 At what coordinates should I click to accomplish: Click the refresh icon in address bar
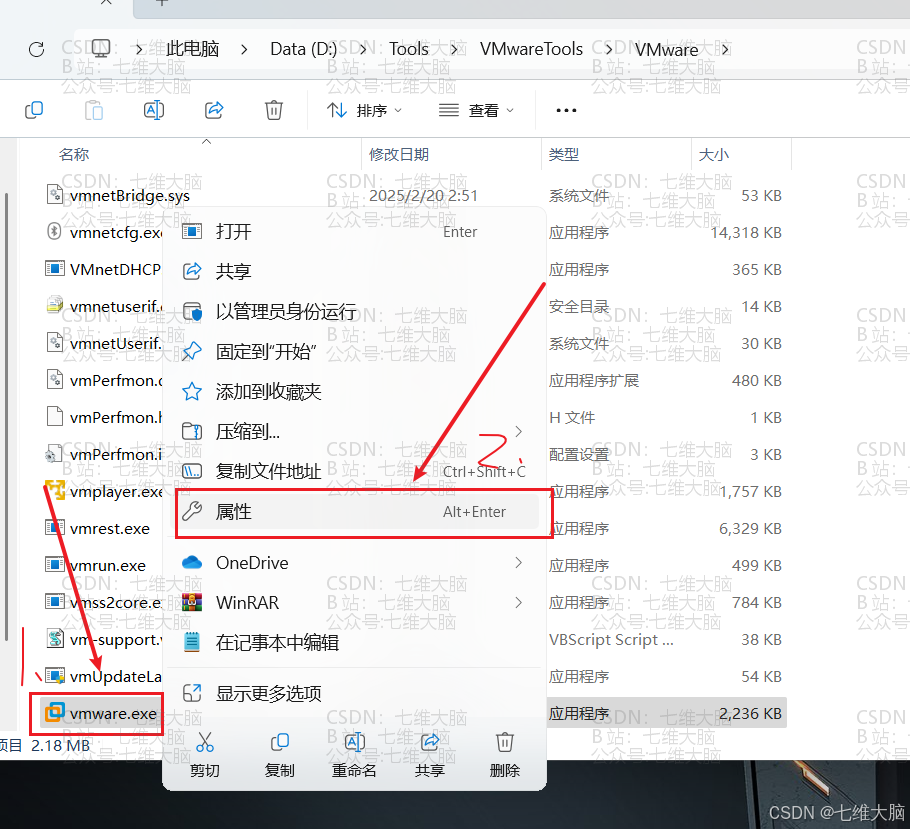click(37, 49)
